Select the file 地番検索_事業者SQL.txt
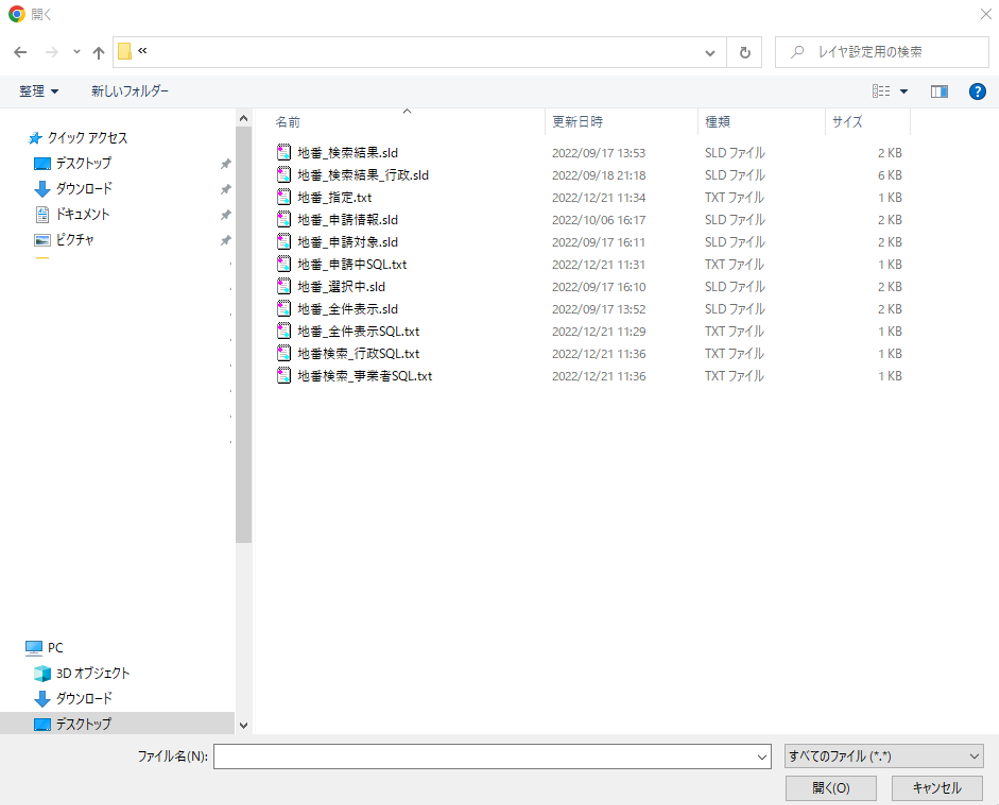This screenshot has height=805, width=999. coord(364,376)
